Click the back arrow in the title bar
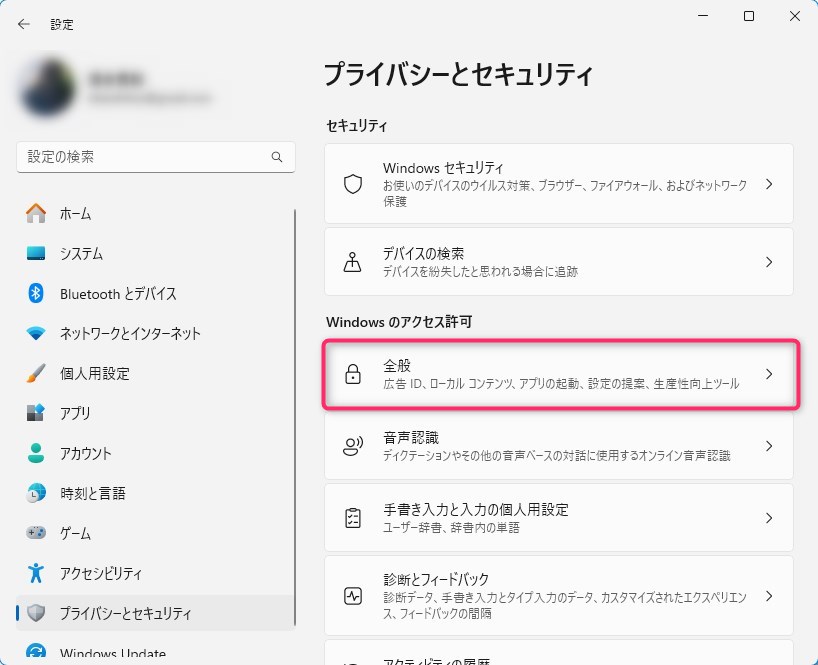This screenshot has width=818, height=665. click(x=24, y=24)
